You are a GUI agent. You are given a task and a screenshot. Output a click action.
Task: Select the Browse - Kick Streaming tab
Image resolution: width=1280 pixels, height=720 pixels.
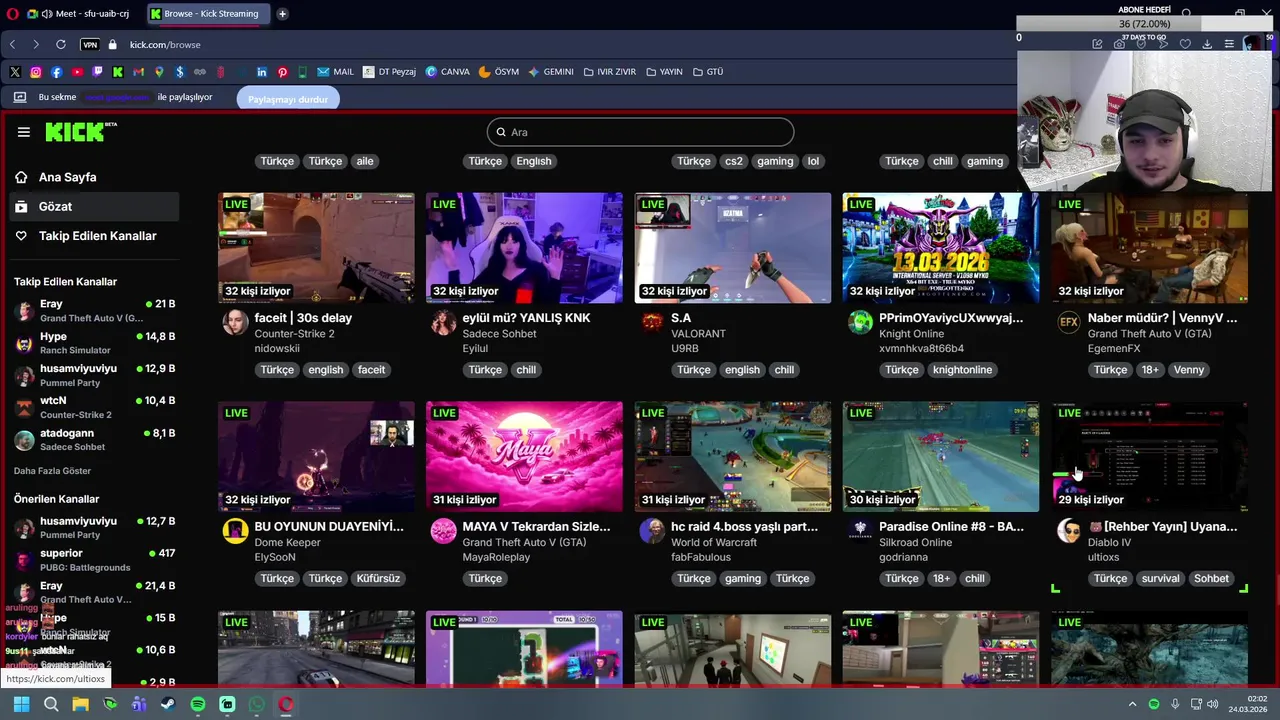pos(207,14)
